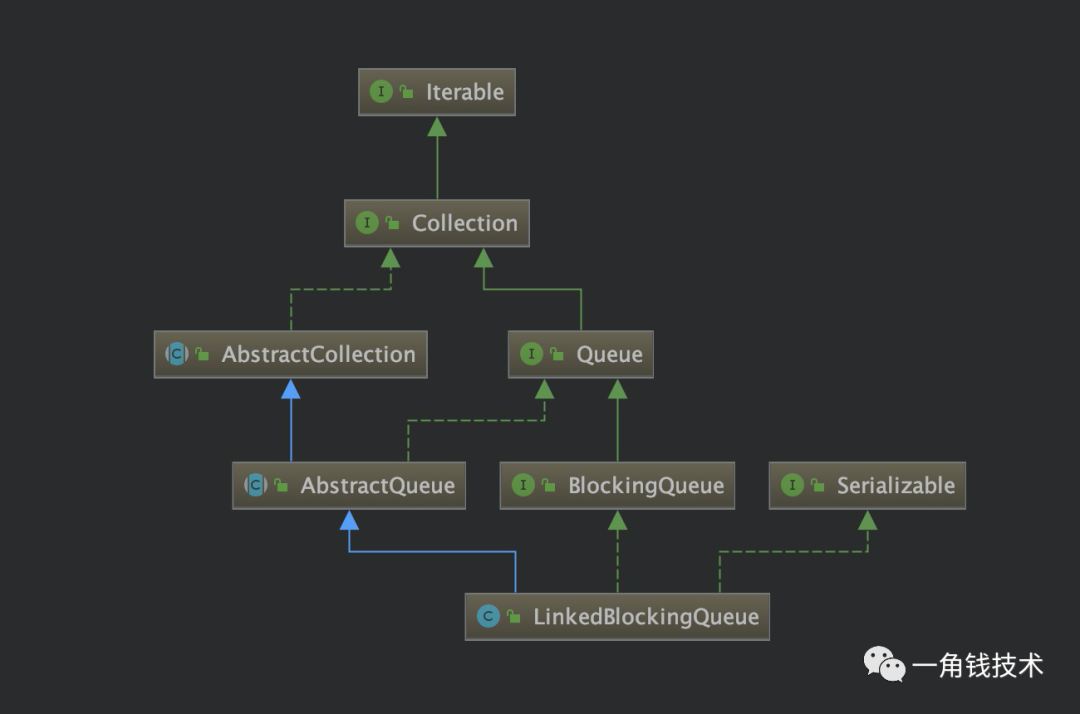Viewport: 1080px width, 714px height.
Task: Select the Collection node label
Action: pos(464,223)
